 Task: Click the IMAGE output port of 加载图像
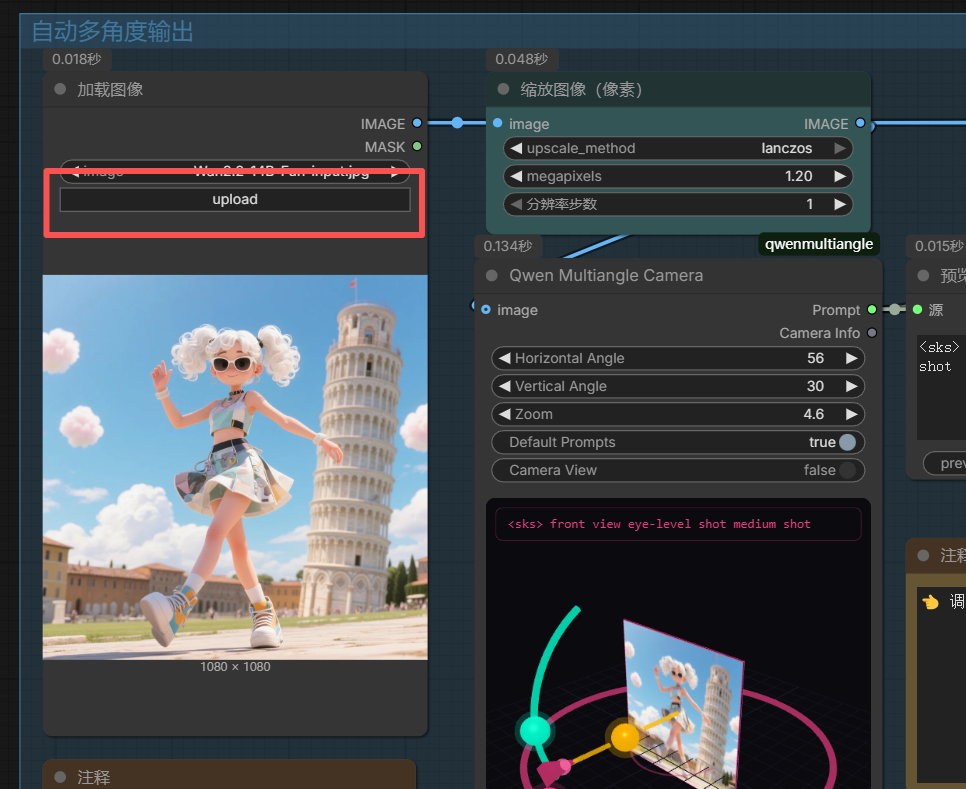pos(417,123)
